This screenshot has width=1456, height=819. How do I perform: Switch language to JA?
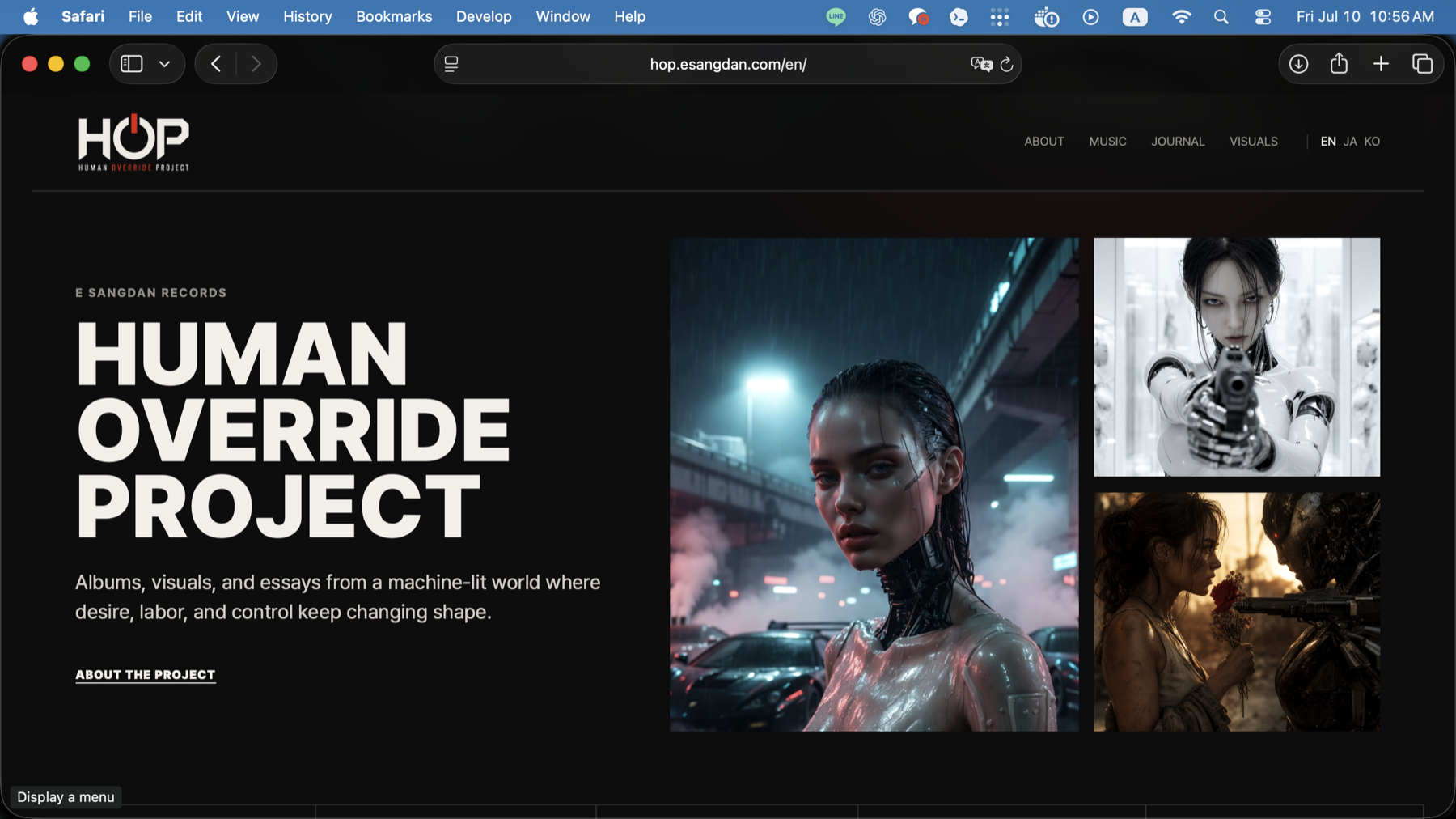click(x=1350, y=142)
